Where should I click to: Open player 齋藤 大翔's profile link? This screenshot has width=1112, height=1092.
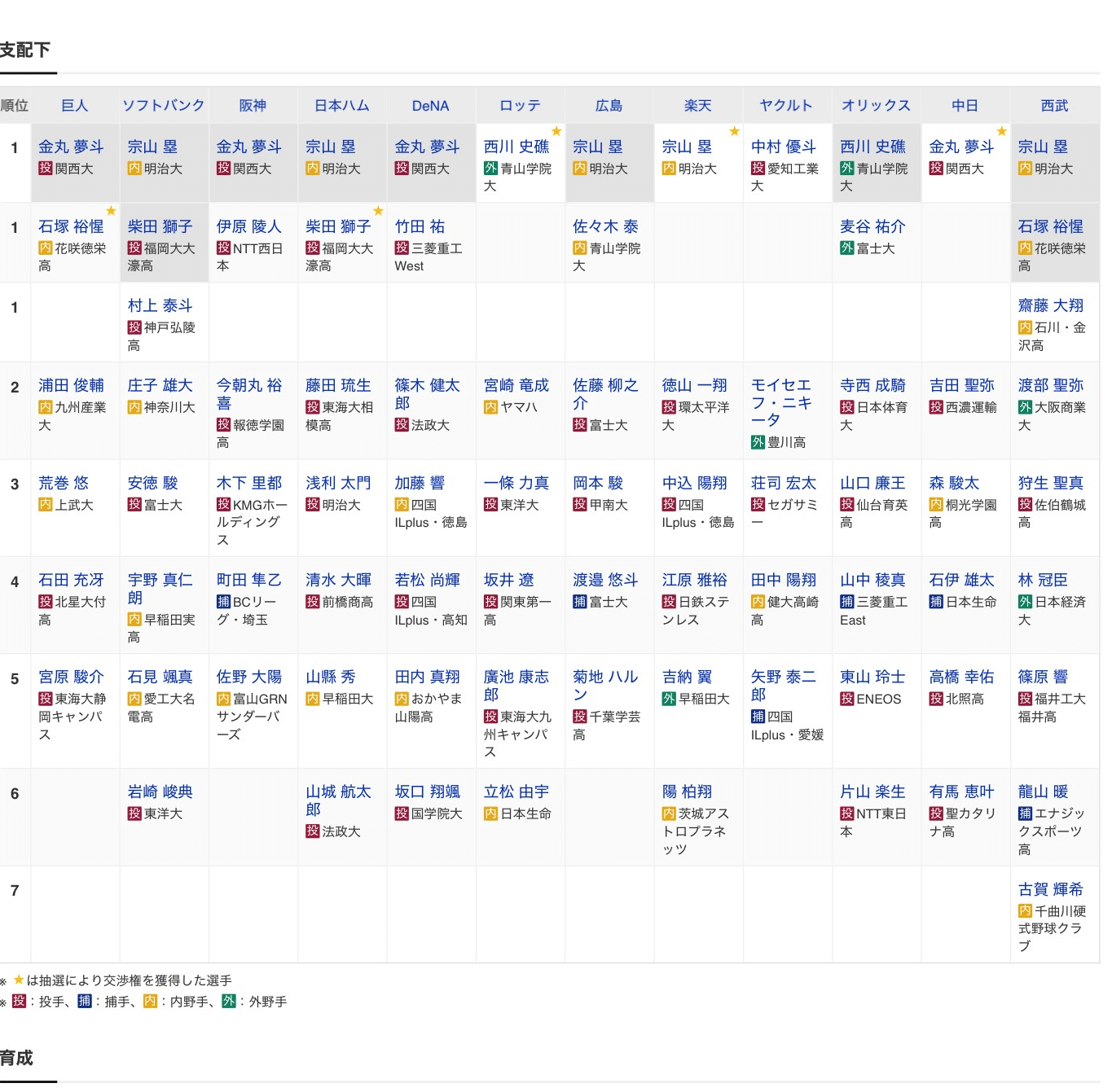pos(1051,305)
